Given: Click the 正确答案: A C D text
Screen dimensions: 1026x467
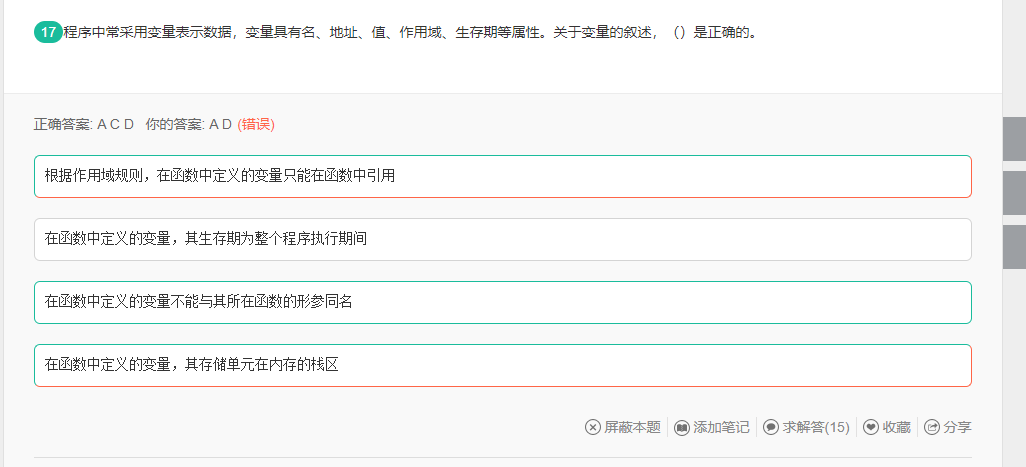Looking at the screenshot, I should click(84, 124).
